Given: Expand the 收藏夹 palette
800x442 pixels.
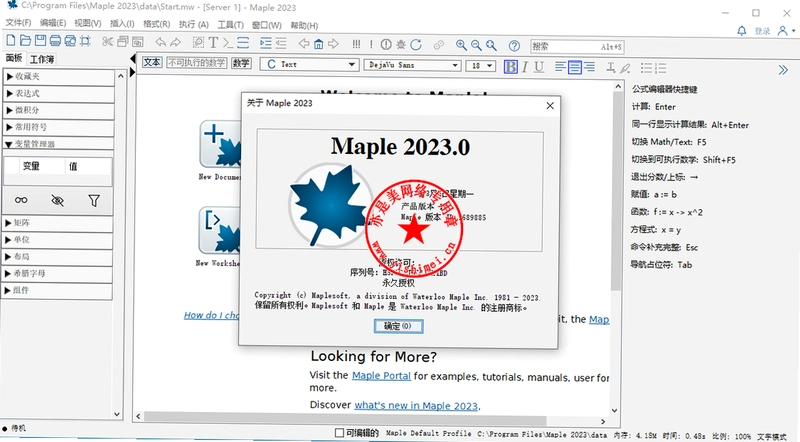Looking at the screenshot, I should pos(58,77).
